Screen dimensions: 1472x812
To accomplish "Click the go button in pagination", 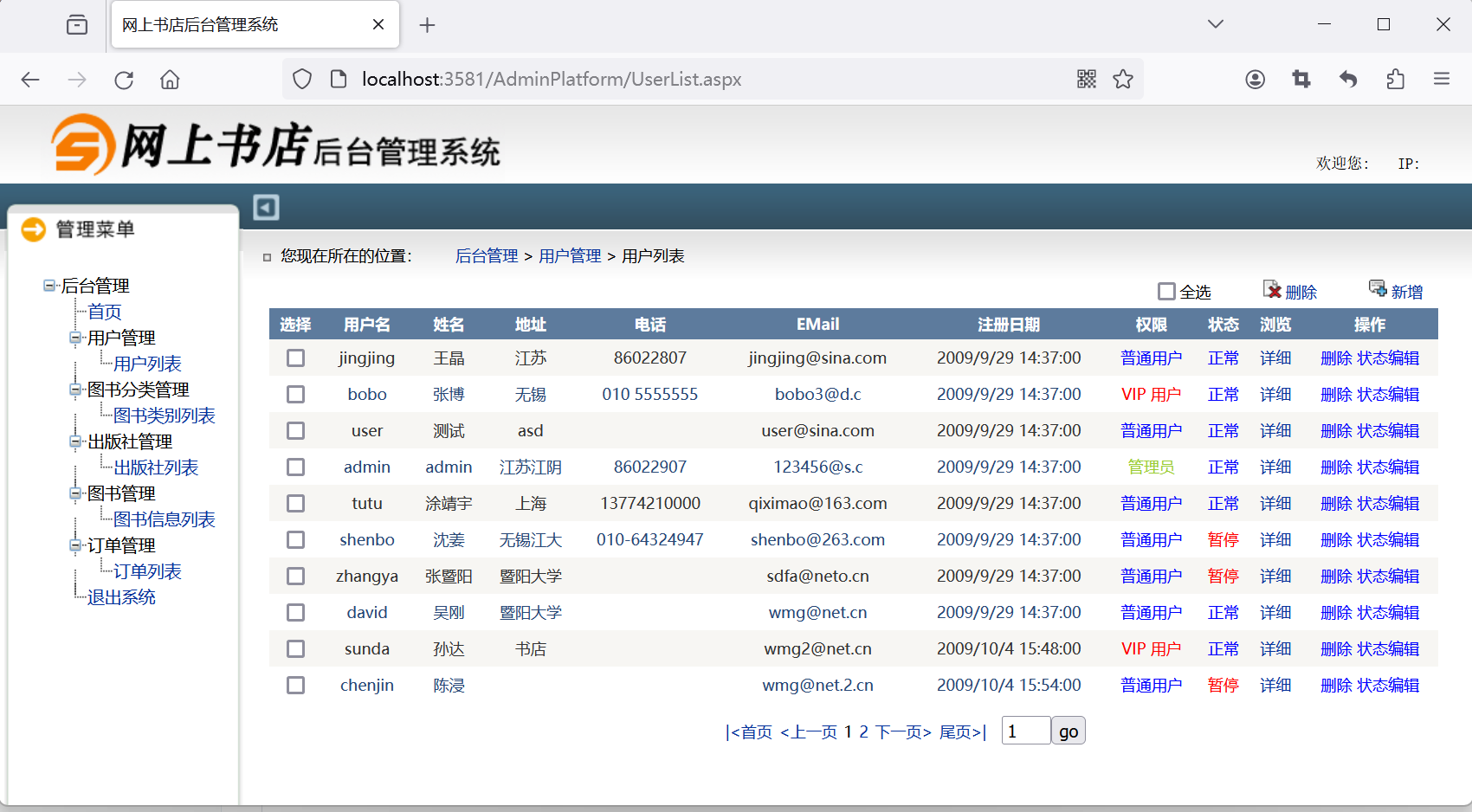I will coord(1068,731).
